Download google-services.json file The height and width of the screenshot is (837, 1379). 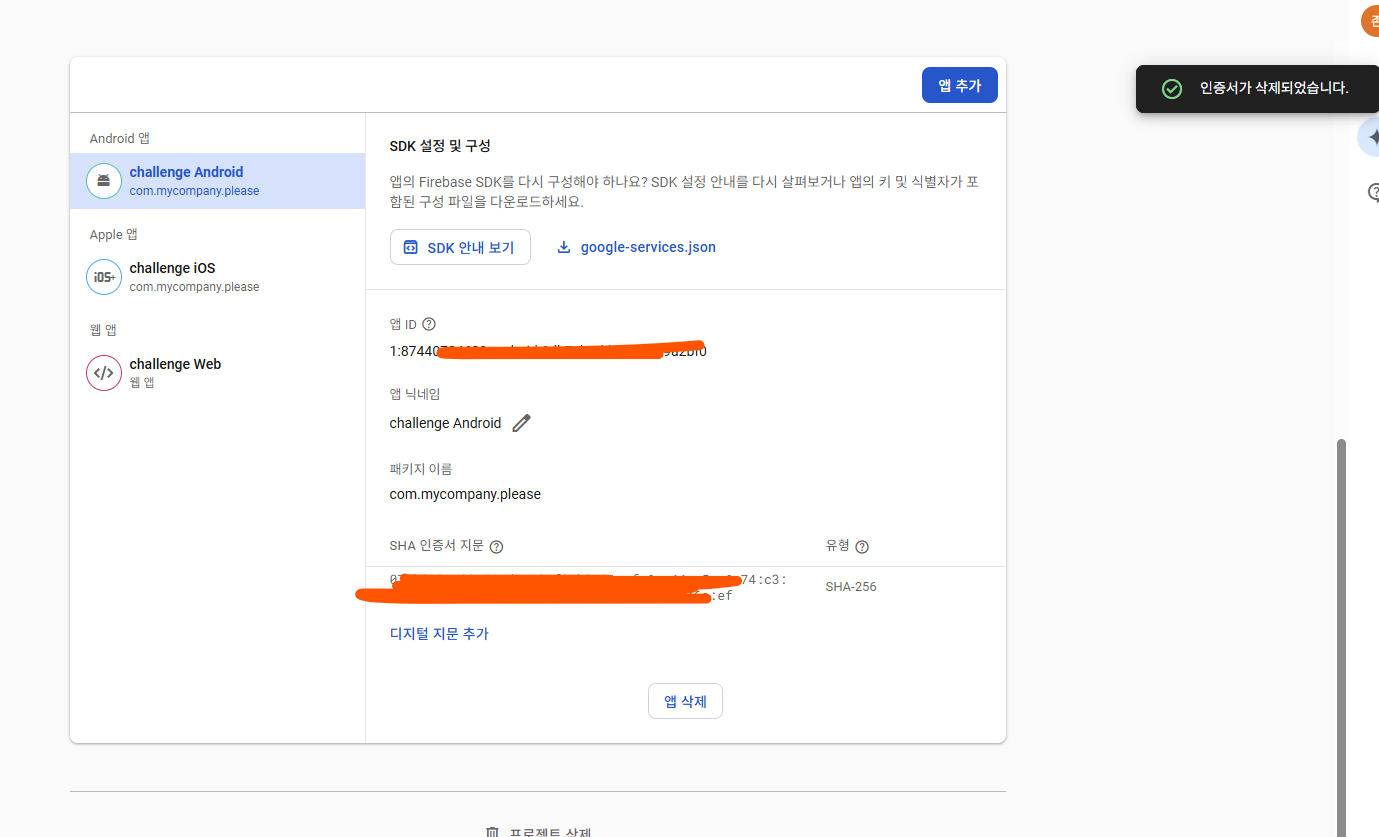(x=636, y=247)
